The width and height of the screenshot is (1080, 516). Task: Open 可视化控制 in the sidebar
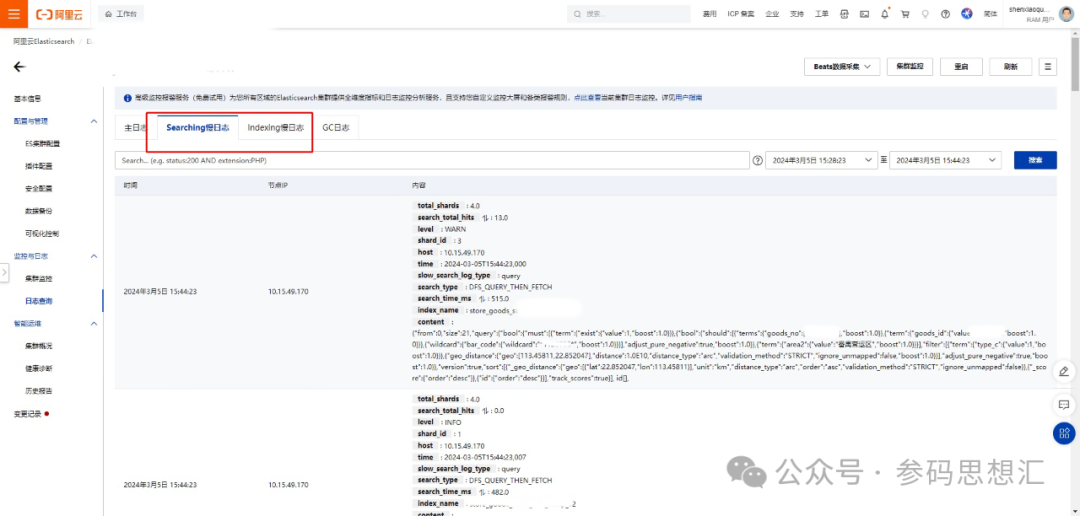click(x=42, y=234)
